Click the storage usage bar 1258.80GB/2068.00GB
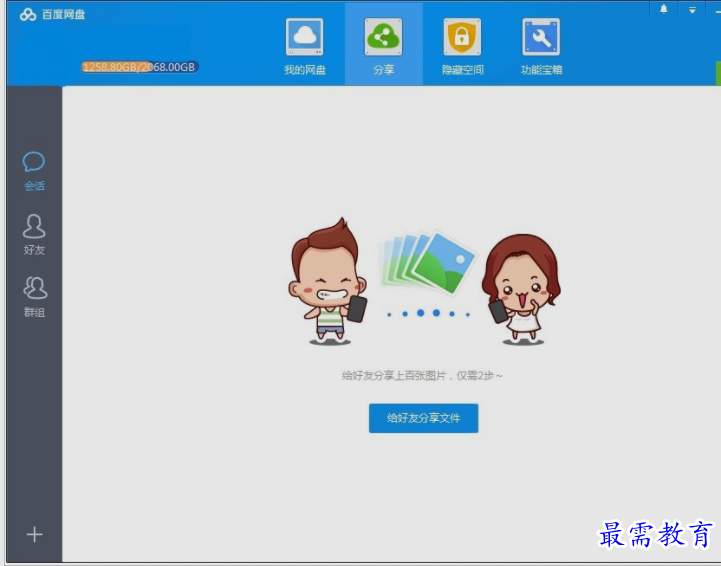This screenshot has width=721, height=566. (140, 67)
